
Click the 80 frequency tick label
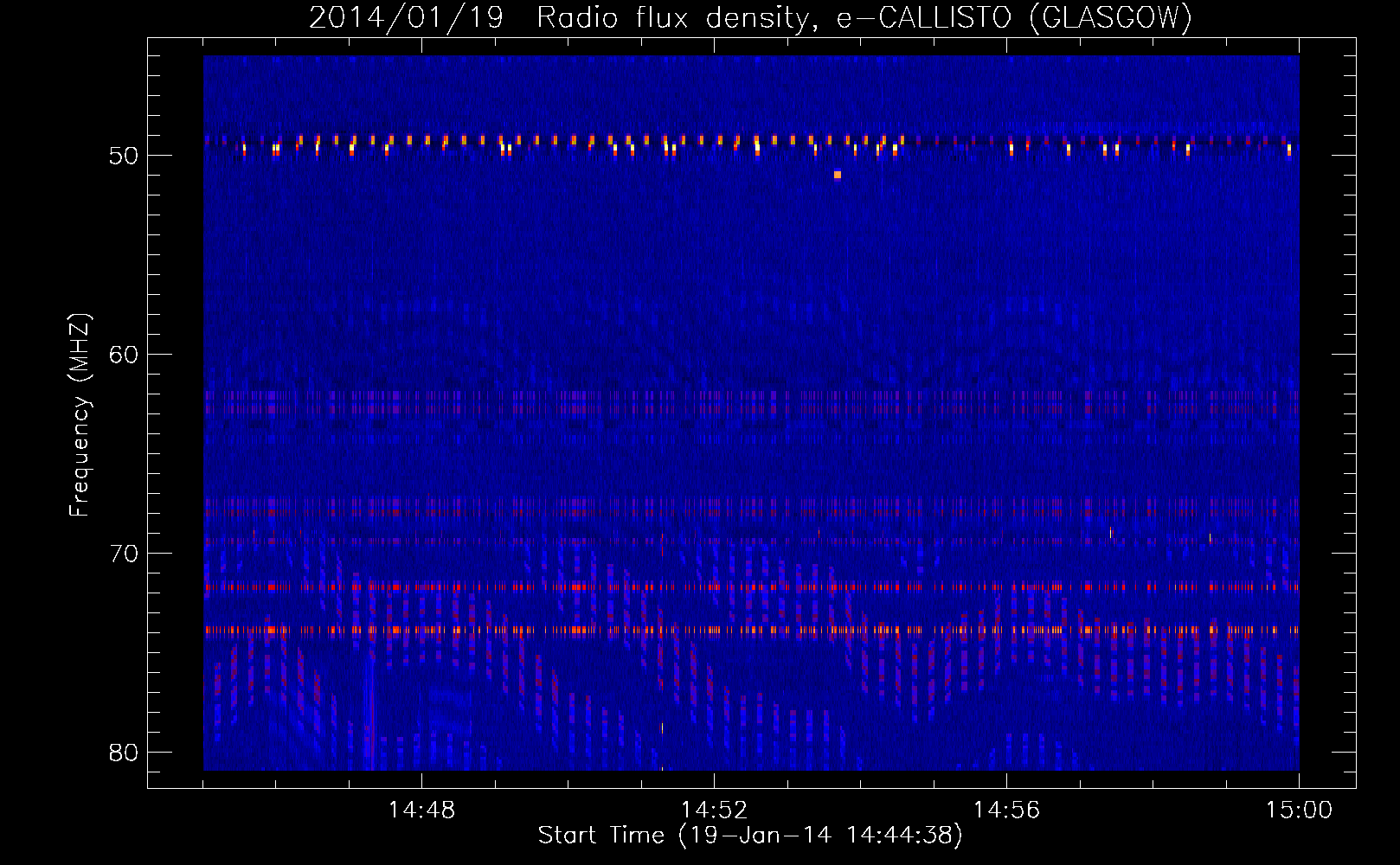point(124,753)
